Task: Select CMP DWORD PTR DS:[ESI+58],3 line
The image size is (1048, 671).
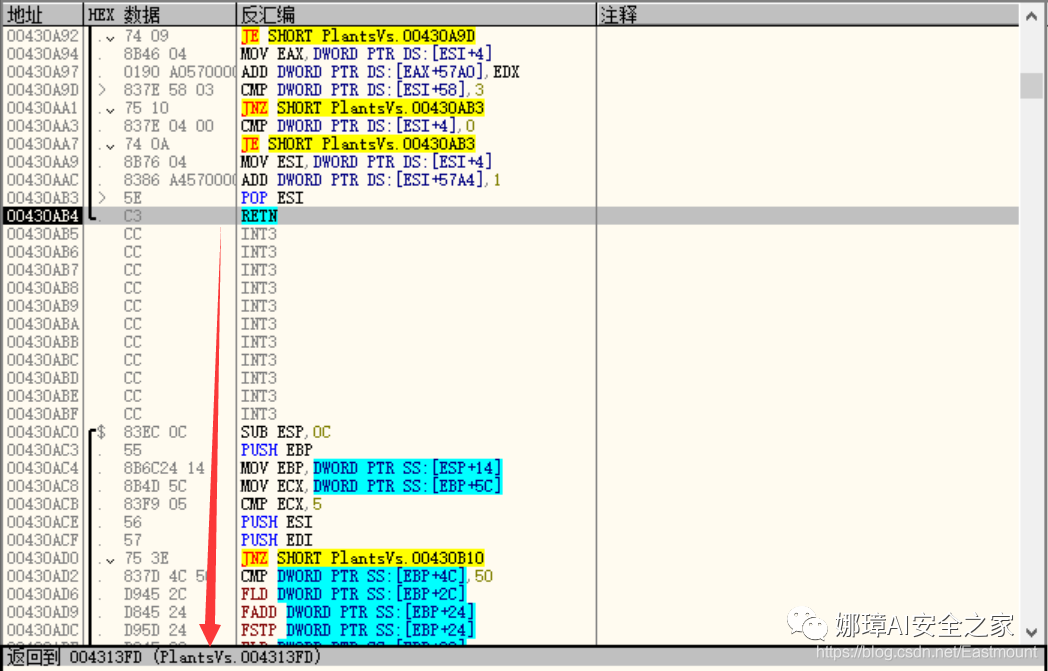Action: (362, 90)
